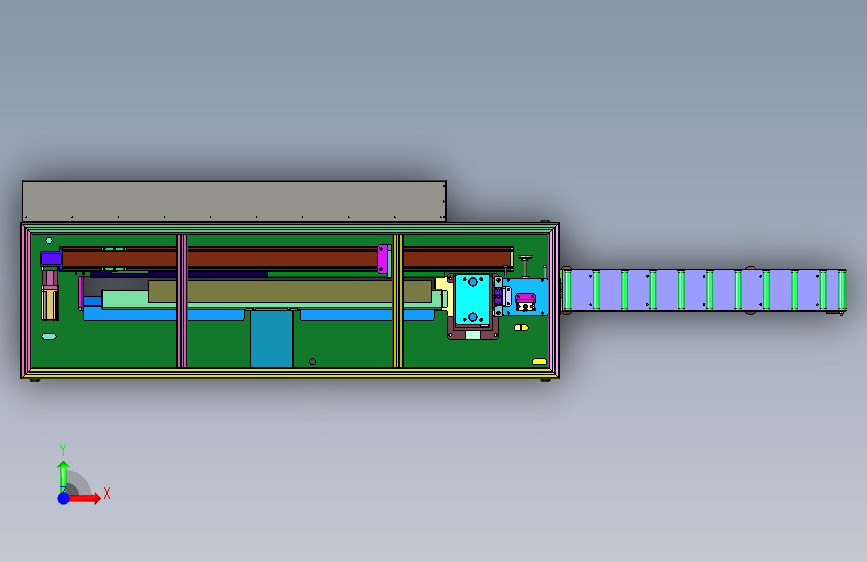Viewport: 867px width, 562px height.
Task: Select the long brown beam in the frame
Action: 287,259
